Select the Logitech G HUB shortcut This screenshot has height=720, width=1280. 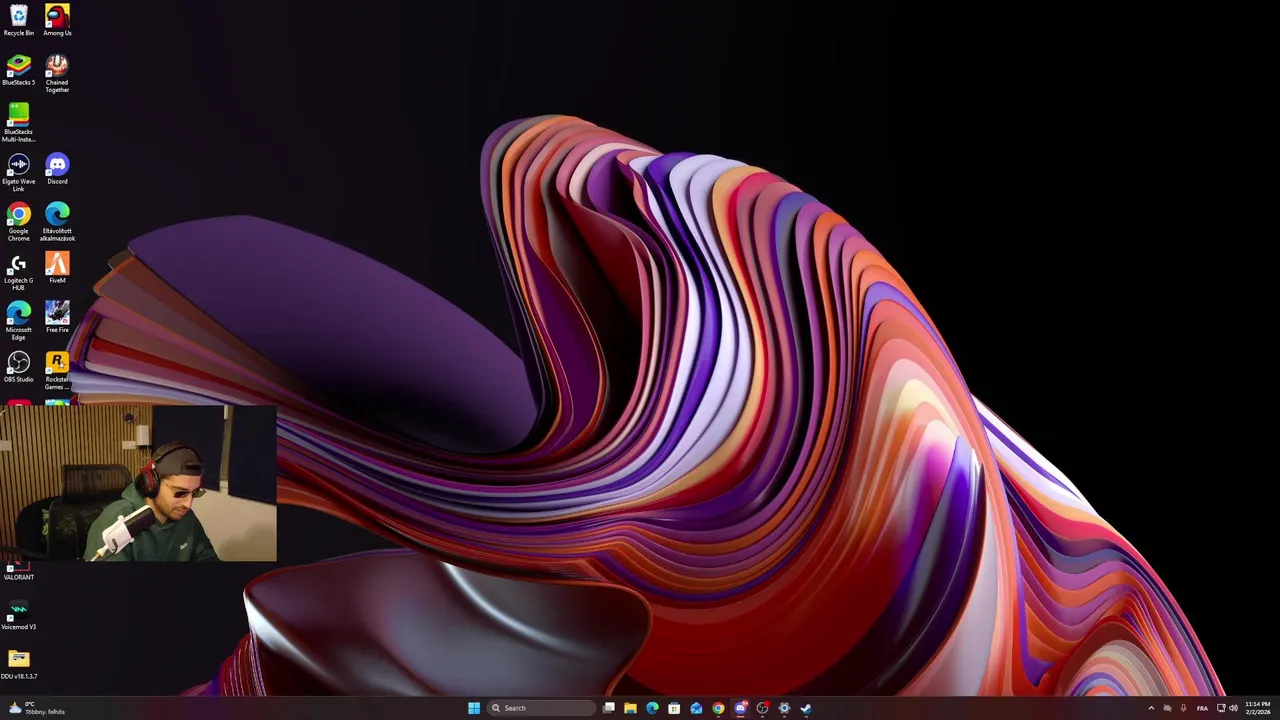pyautogui.click(x=18, y=272)
